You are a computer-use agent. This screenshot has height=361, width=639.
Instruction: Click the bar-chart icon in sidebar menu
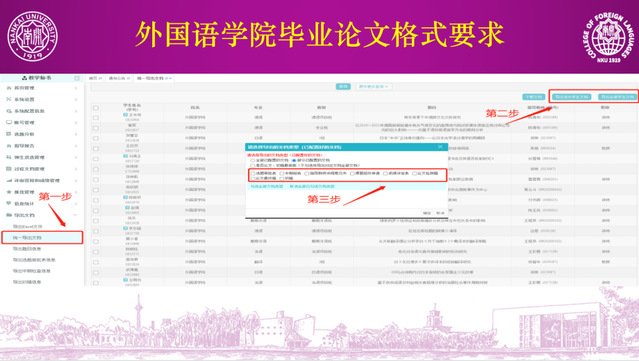(x=9, y=180)
